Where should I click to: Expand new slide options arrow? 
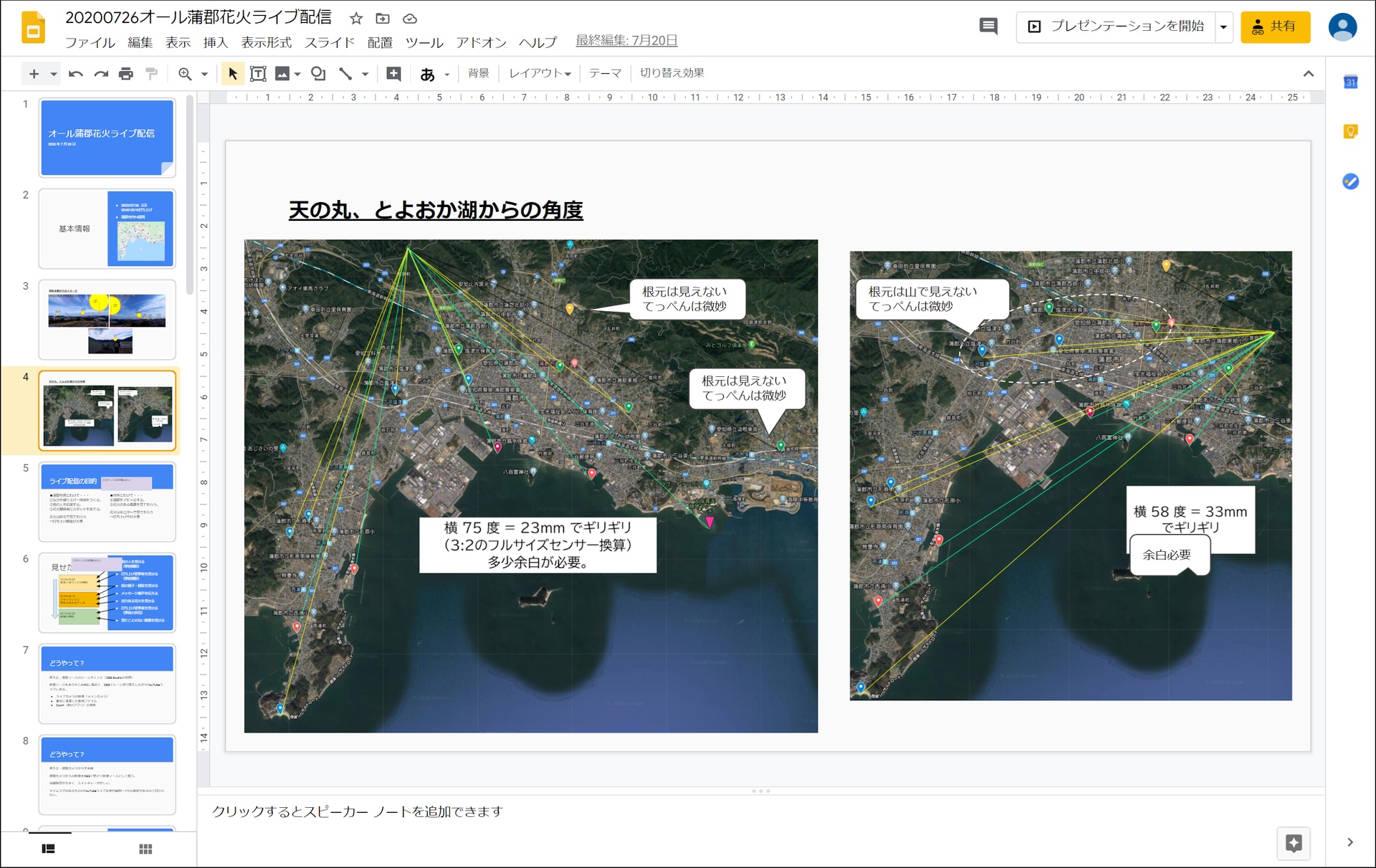tap(54, 74)
